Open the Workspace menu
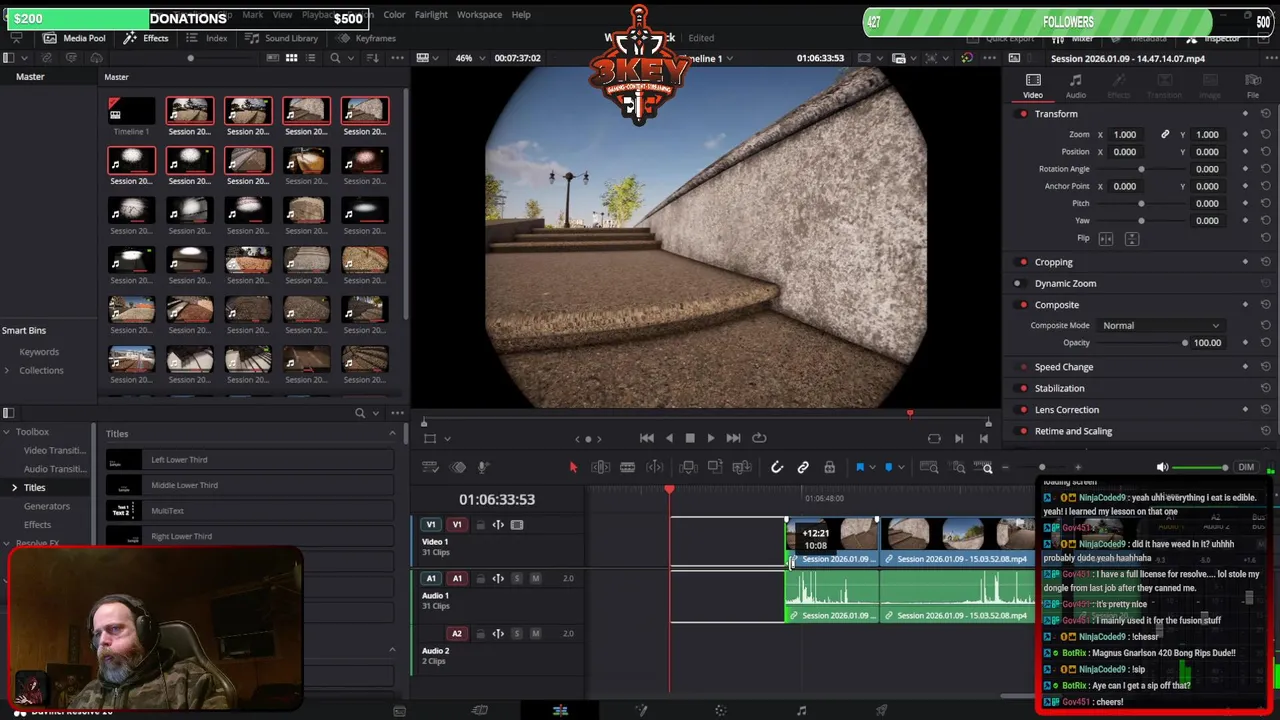Image resolution: width=1280 pixels, height=720 pixels. coord(479,15)
